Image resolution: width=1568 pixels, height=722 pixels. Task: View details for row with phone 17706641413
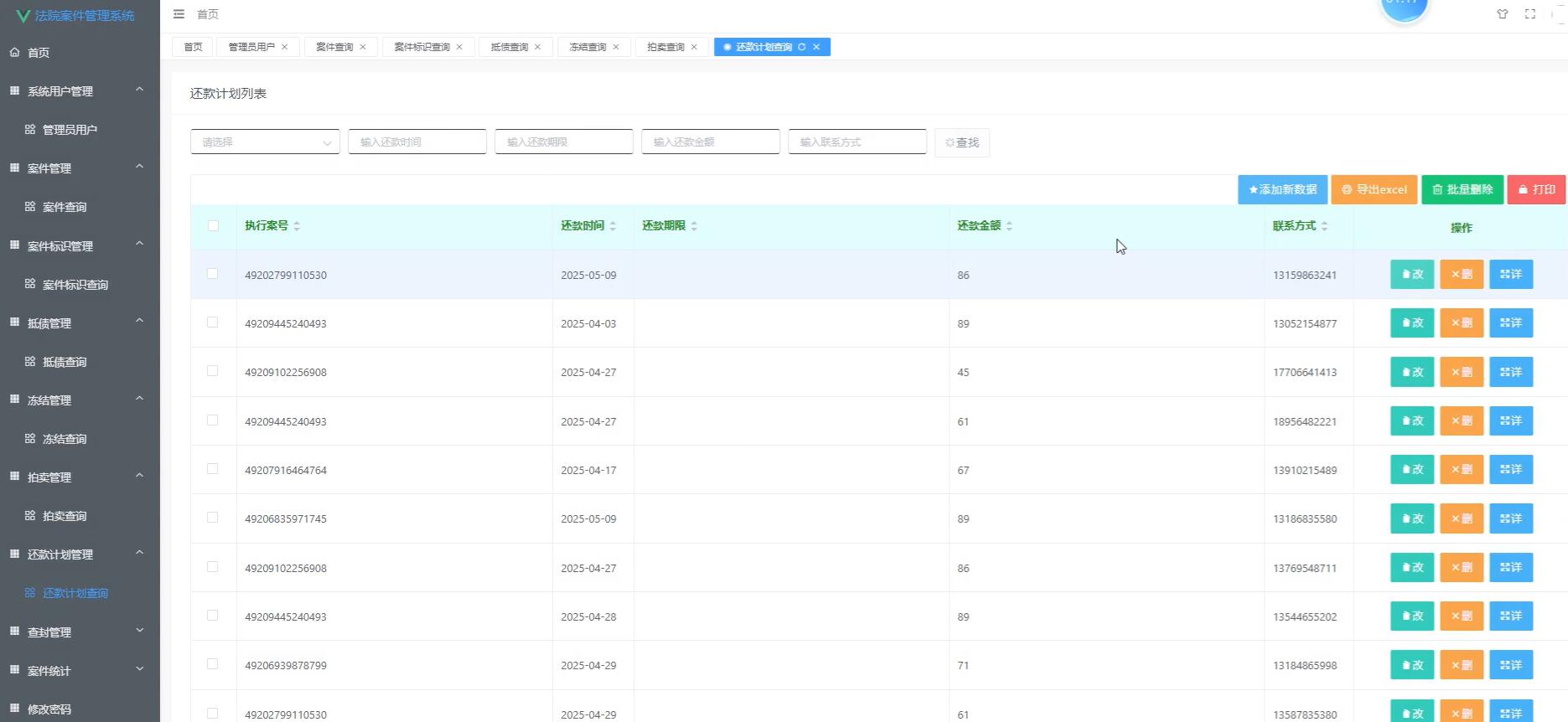click(1511, 372)
